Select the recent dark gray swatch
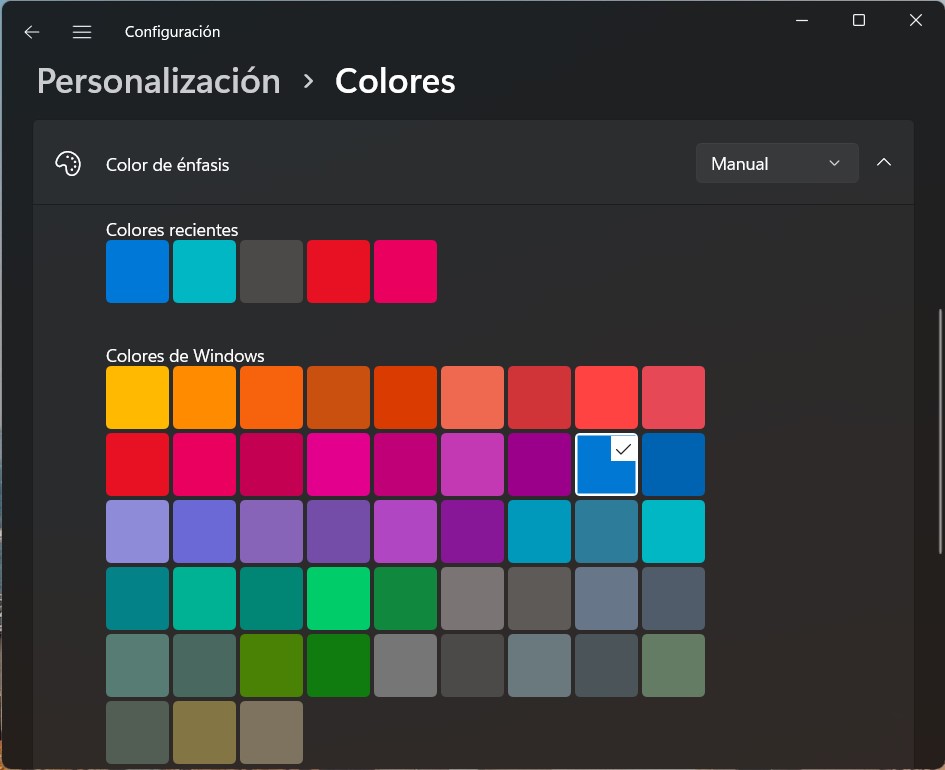Viewport: 945px width, 770px height. (x=271, y=271)
